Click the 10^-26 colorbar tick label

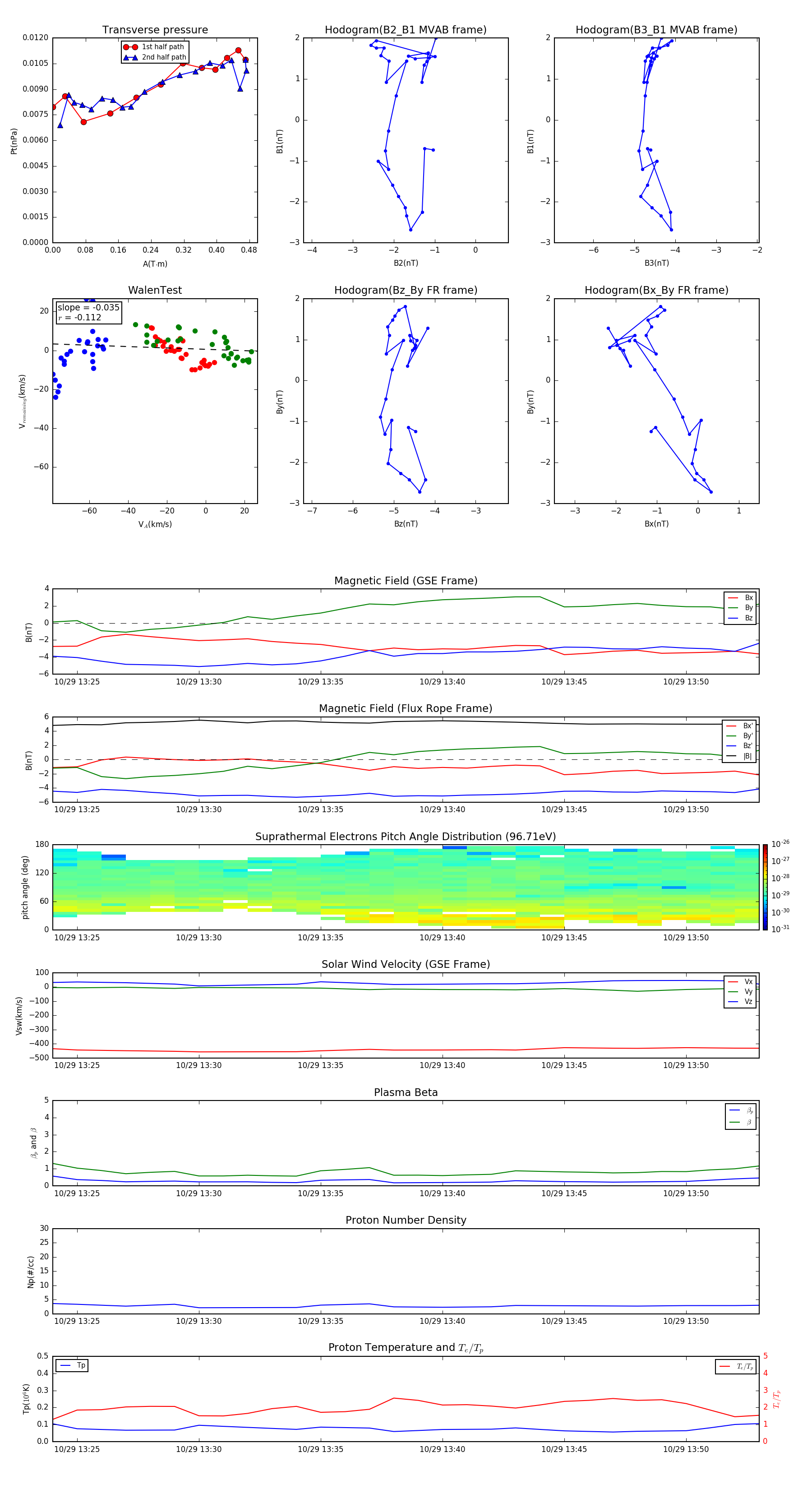780,844
